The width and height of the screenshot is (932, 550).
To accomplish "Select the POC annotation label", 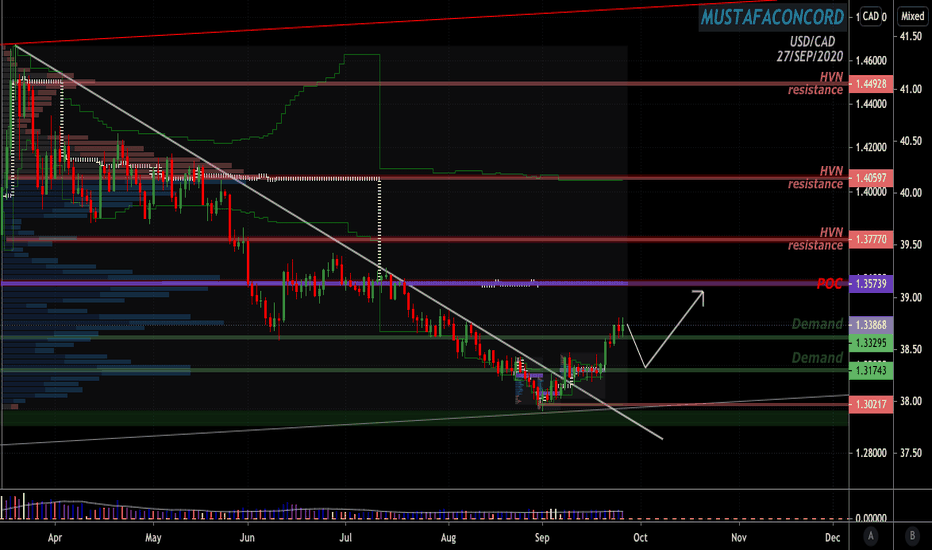I will point(829,284).
